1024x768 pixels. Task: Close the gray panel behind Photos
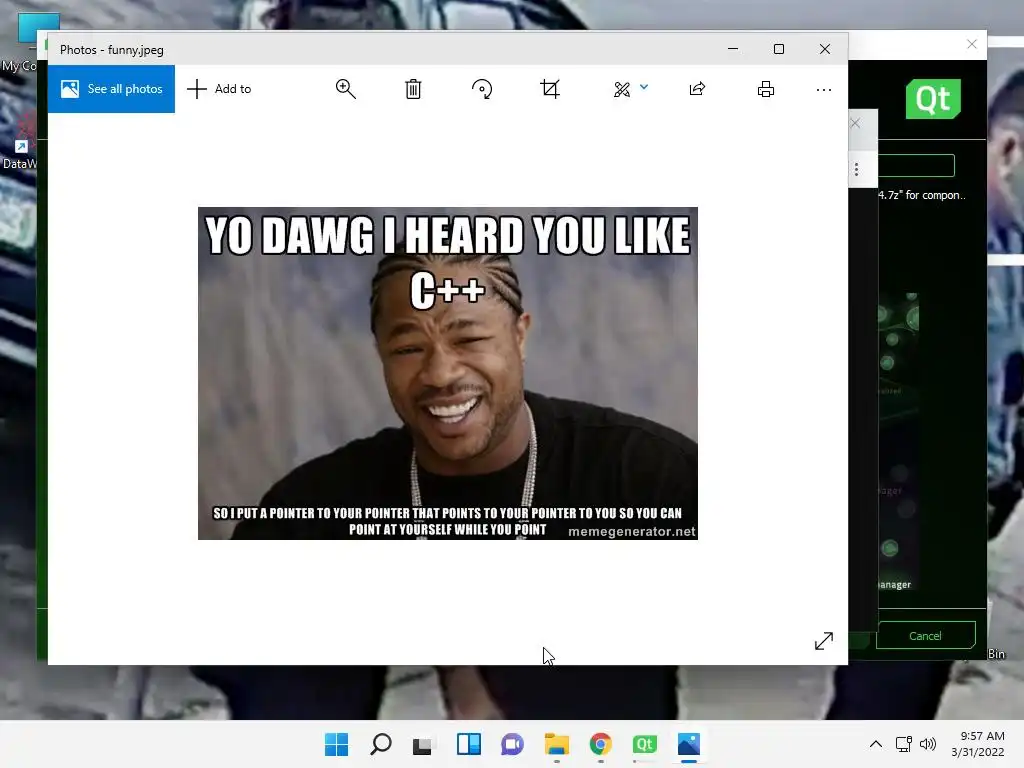[x=856, y=123]
